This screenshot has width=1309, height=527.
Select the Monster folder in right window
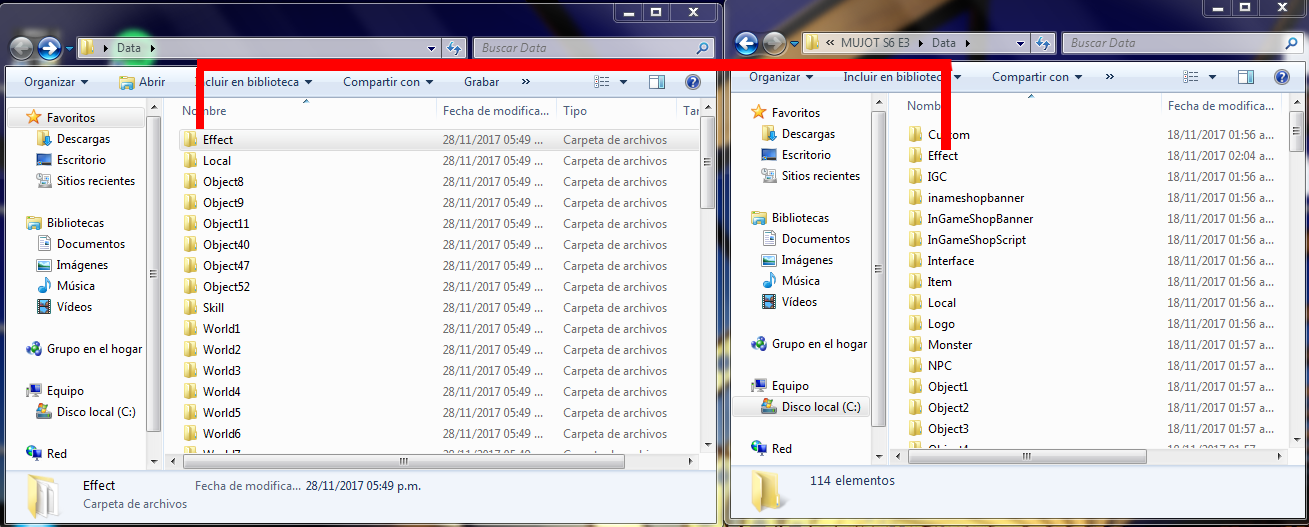(x=949, y=345)
